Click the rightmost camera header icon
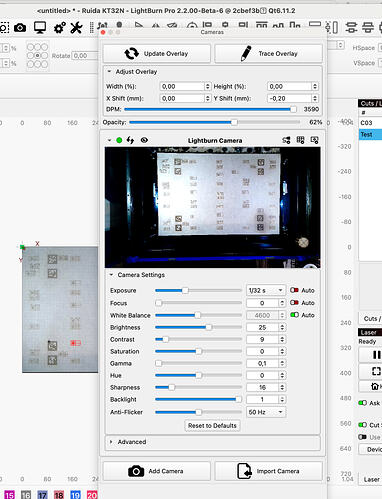This screenshot has height=499, width=382. tap(314, 140)
